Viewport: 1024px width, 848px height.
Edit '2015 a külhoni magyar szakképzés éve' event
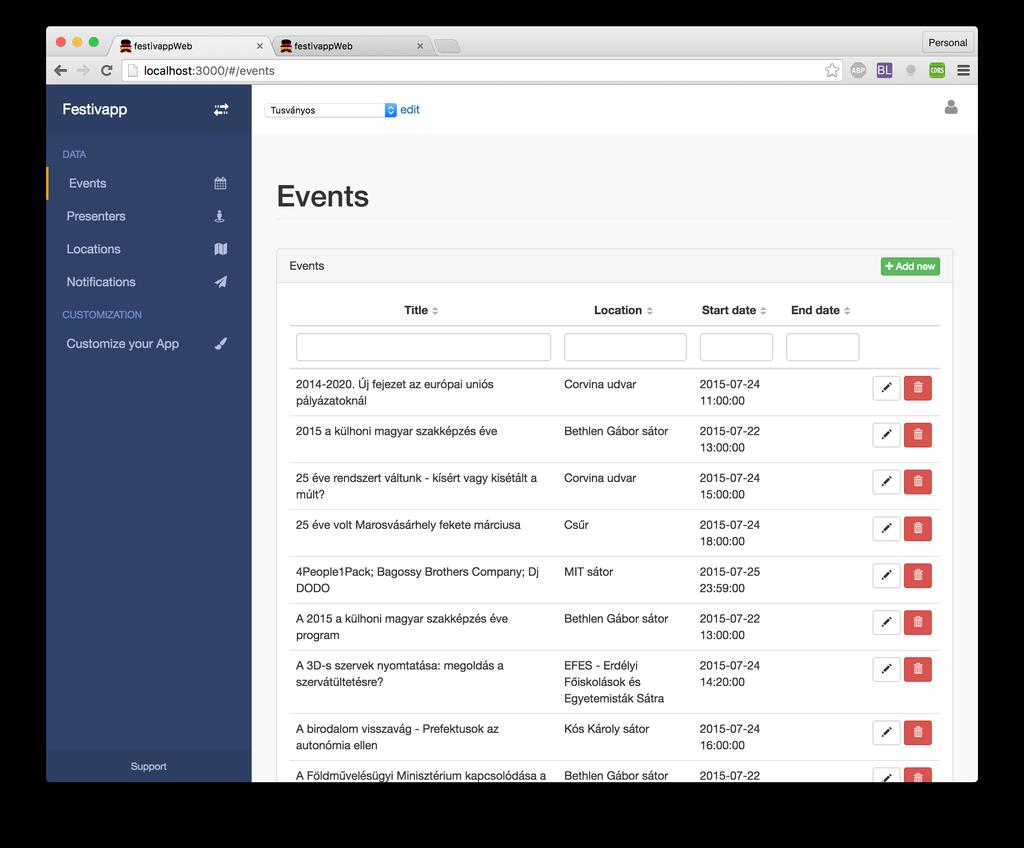(886, 435)
